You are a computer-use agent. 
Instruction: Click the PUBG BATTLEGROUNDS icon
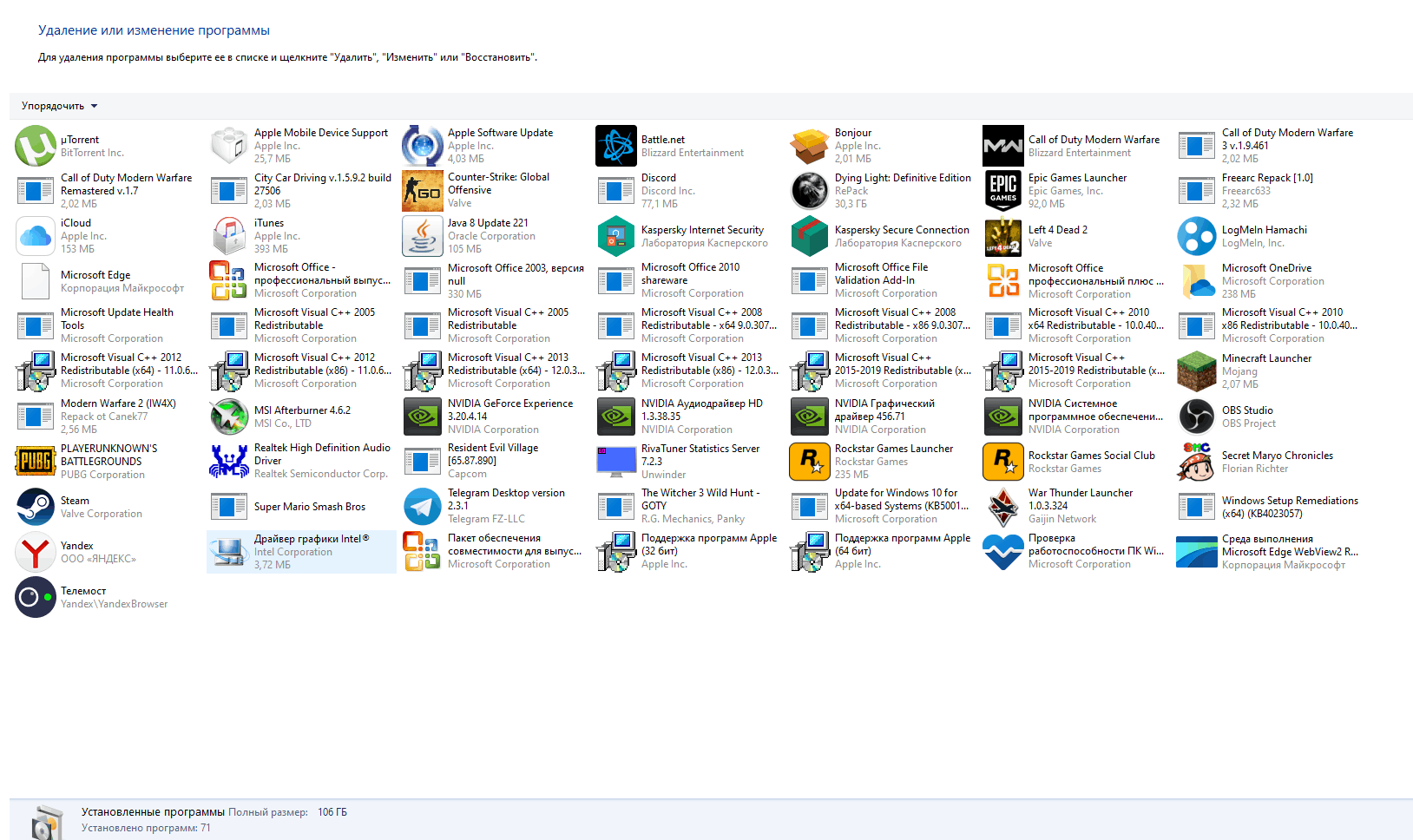(36, 462)
